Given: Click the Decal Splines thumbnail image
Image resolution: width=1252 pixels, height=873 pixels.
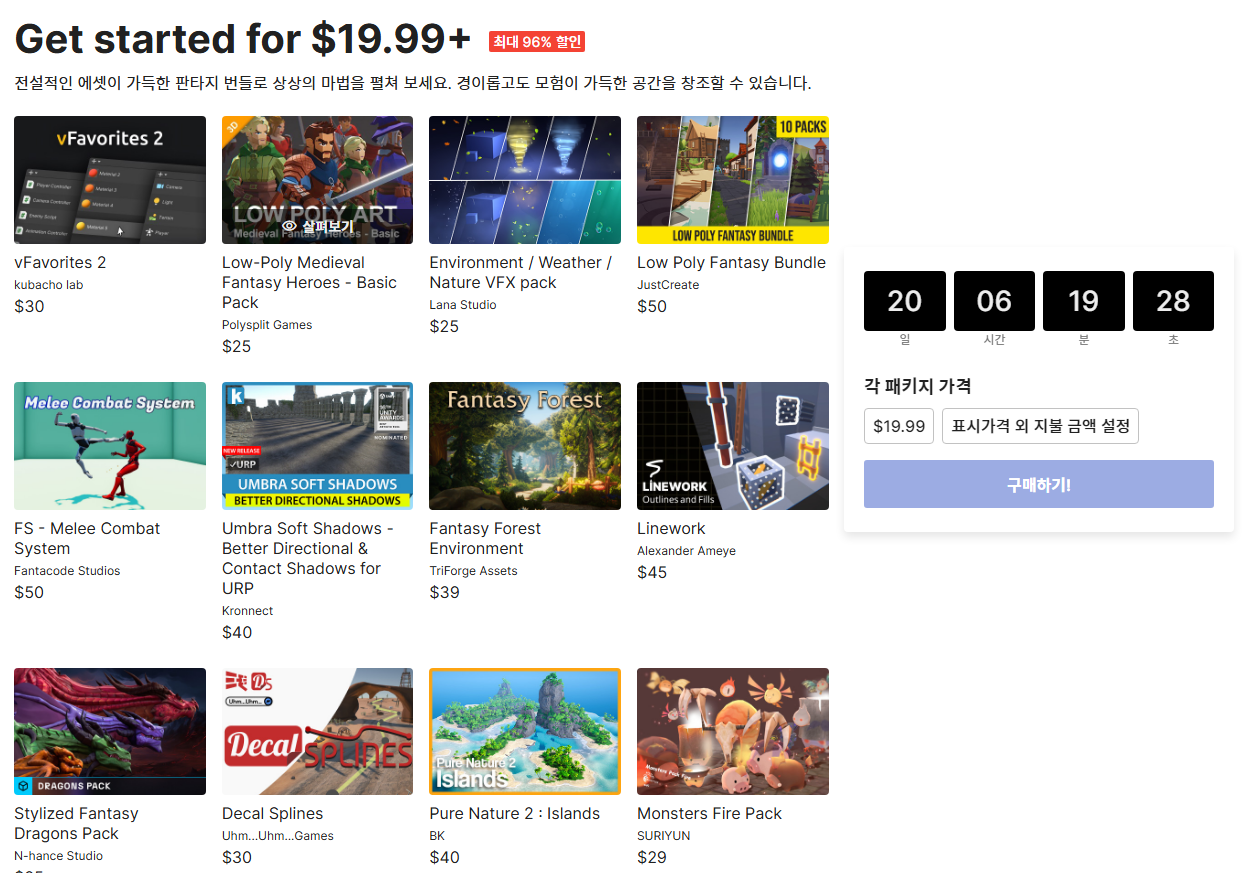Looking at the screenshot, I should (x=317, y=731).
